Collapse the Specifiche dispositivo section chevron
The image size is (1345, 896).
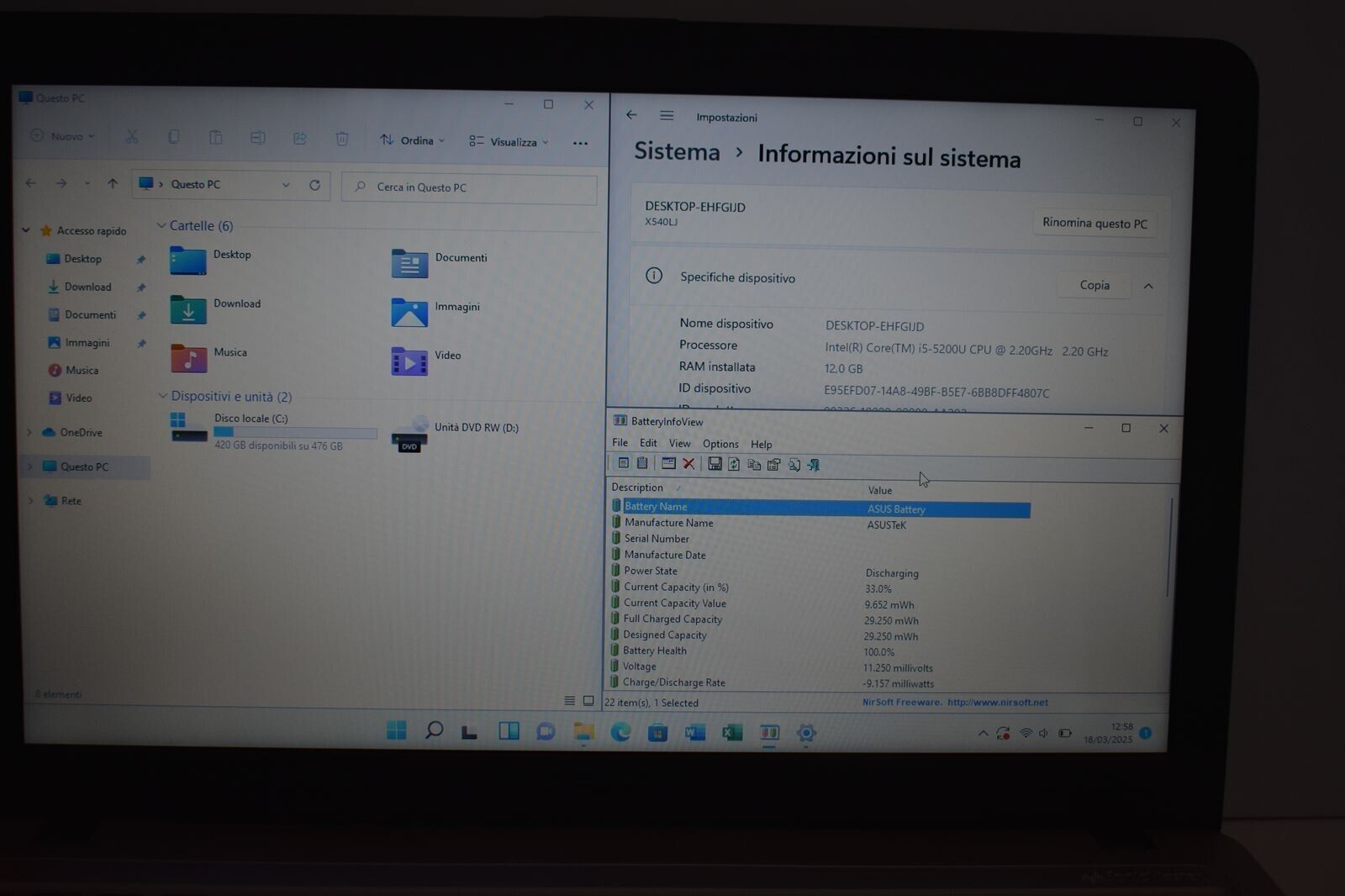click(x=1148, y=286)
